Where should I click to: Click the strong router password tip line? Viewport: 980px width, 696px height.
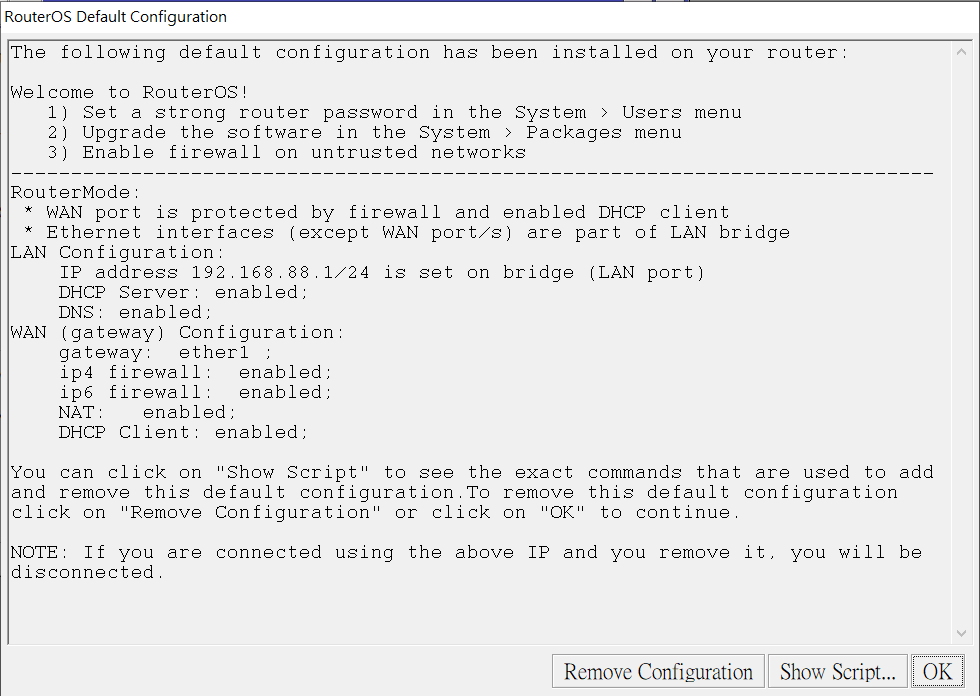(x=394, y=112)
